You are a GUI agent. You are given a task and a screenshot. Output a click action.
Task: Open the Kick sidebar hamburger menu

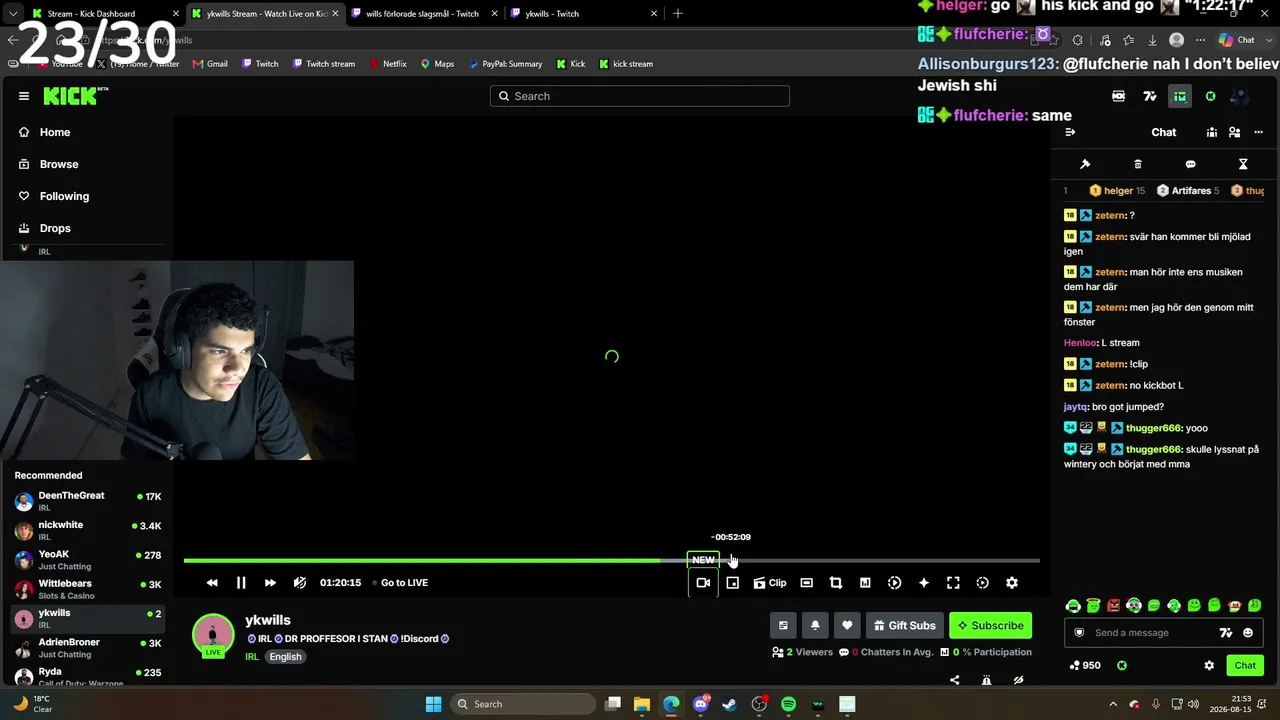click(x=24, y=96)
